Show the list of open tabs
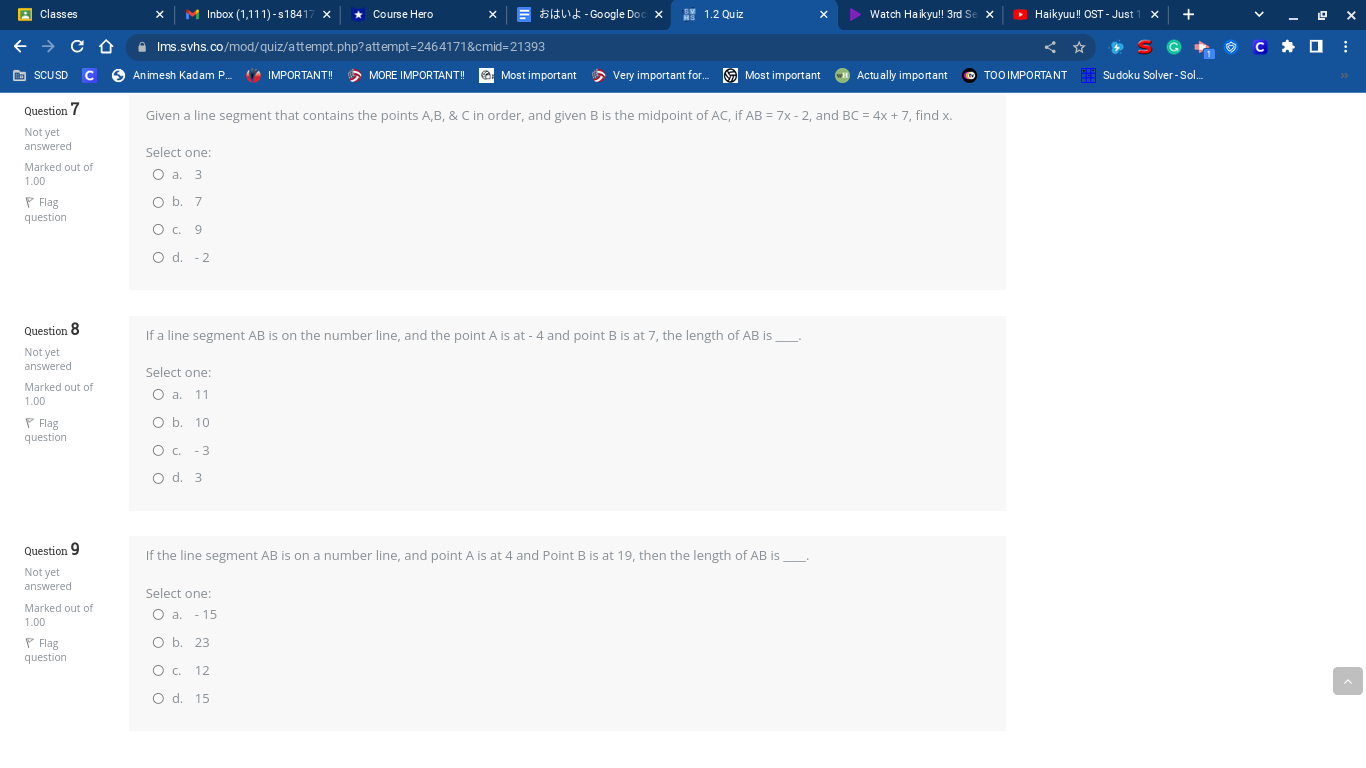Screen dimensions: 1366x768 click(x=1259, y=15)
